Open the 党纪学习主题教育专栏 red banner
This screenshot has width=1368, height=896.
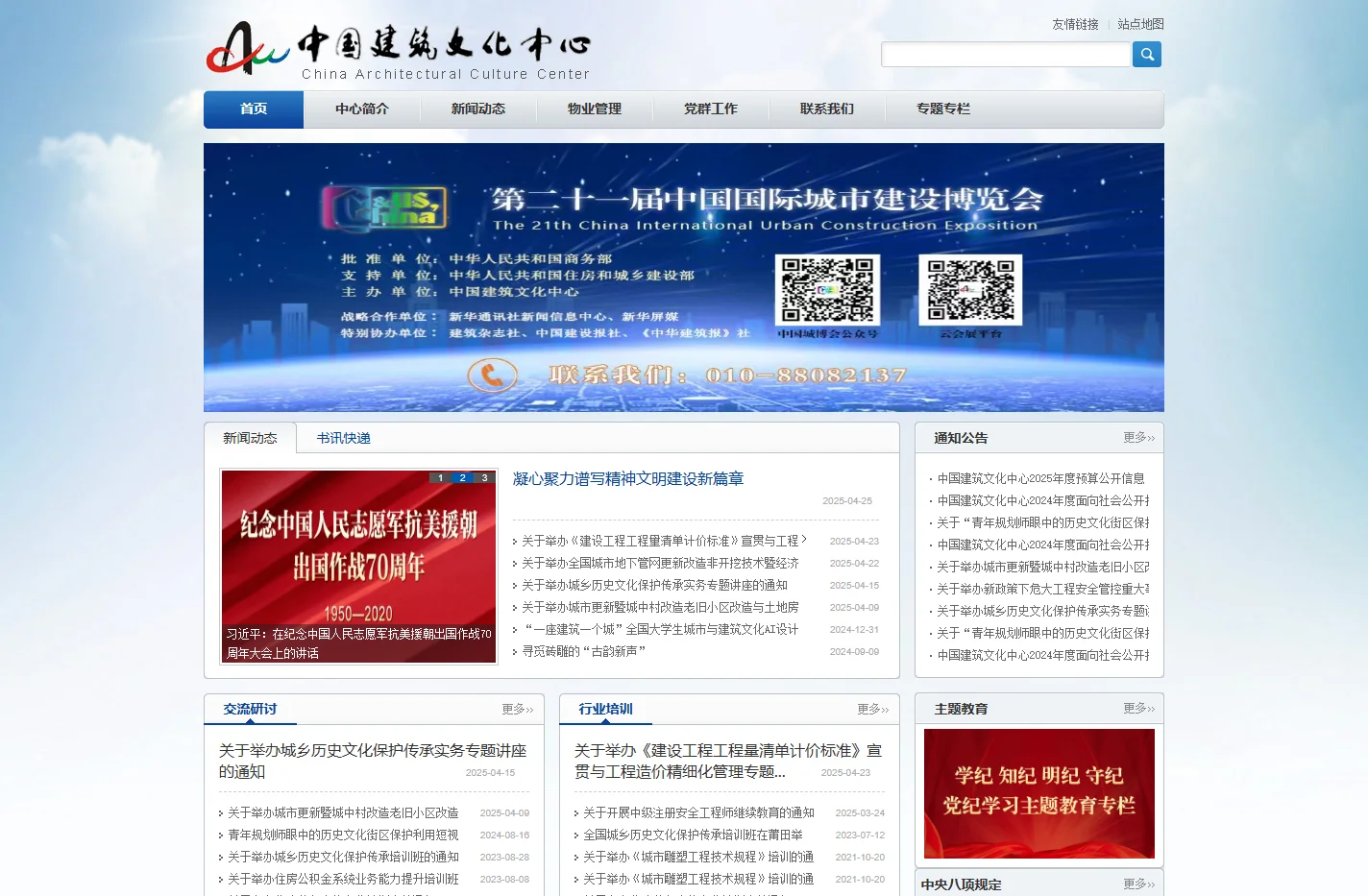pyautogui.click(x=1039, y=793)
